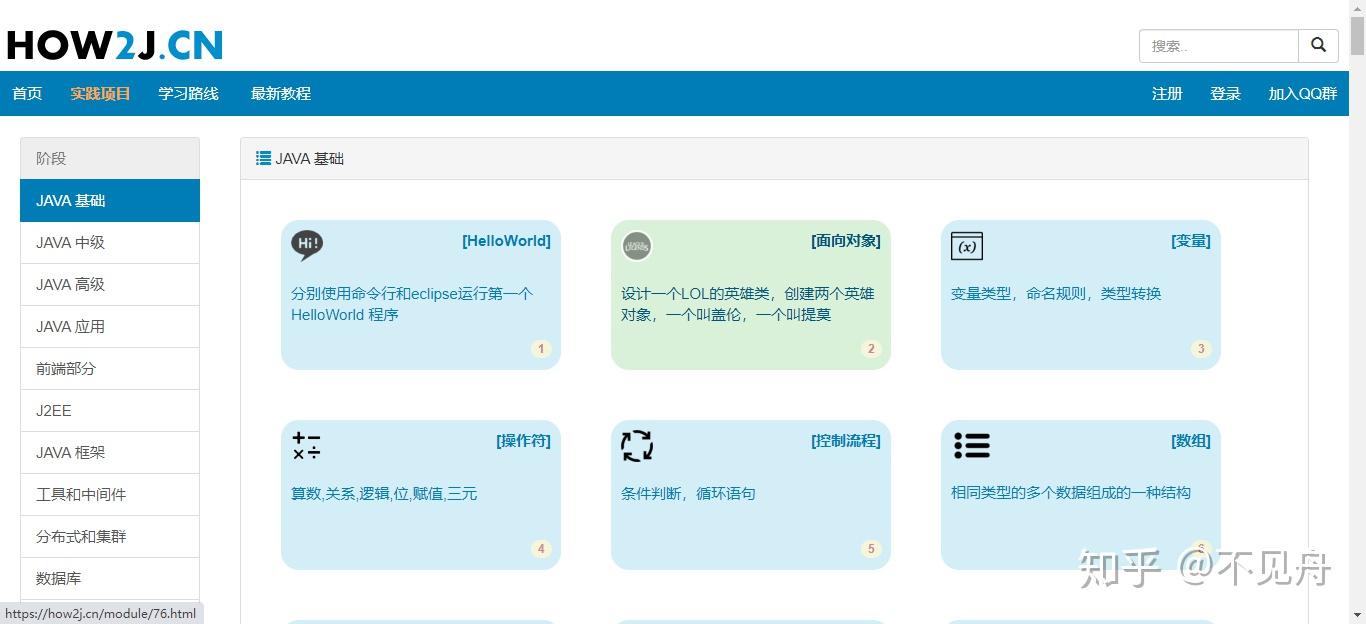Select 工具和中间件 in the sidebar
The width and height of the screenshot is (1366, 624).
coord(110,494)
